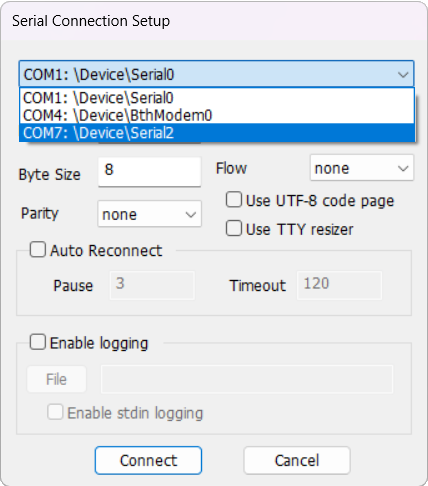Image resolution: width=428 pixels, height=486 pixels.
Task: Select COM7: \Device\Serial2 from the list
Action: pyautogui.click(x=217, y=133)
